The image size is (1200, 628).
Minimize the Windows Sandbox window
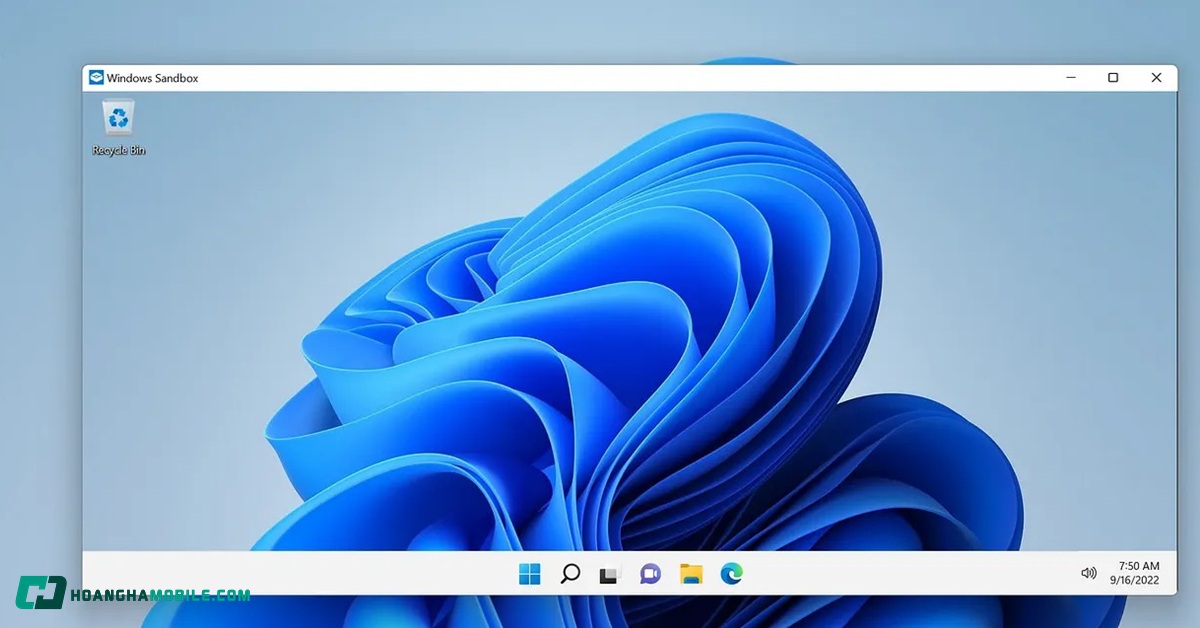pyautogui.click(x=1070, y=77)
